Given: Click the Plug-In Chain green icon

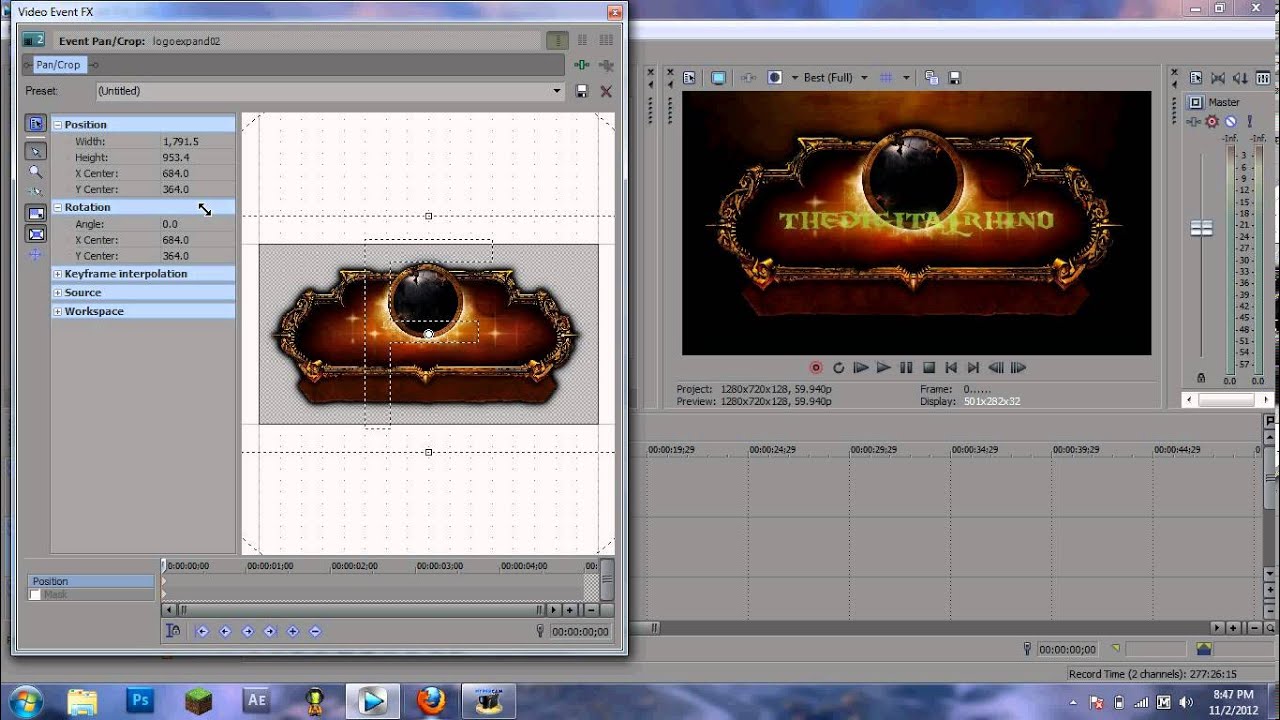Looking at the screenshot, I should coord(582,65).
